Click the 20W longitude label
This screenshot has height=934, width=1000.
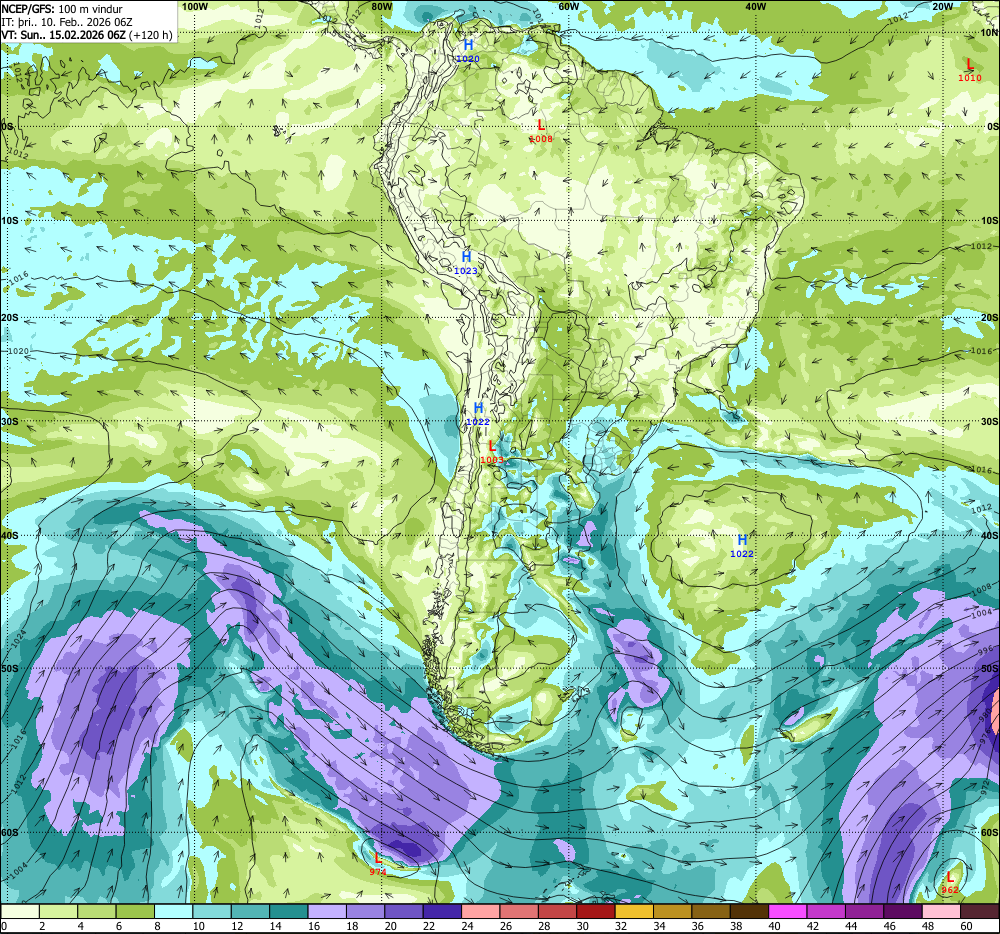tap(943, 6)
